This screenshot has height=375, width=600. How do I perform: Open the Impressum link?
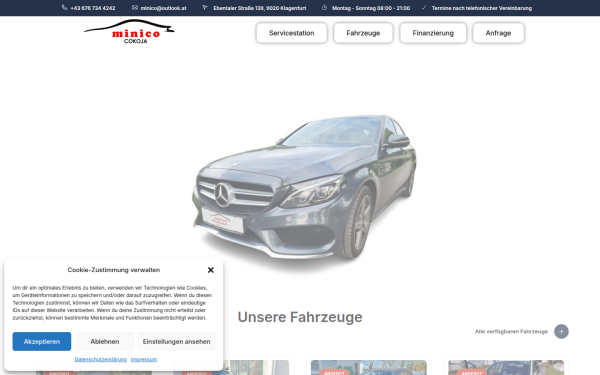(x=144, y=359)
